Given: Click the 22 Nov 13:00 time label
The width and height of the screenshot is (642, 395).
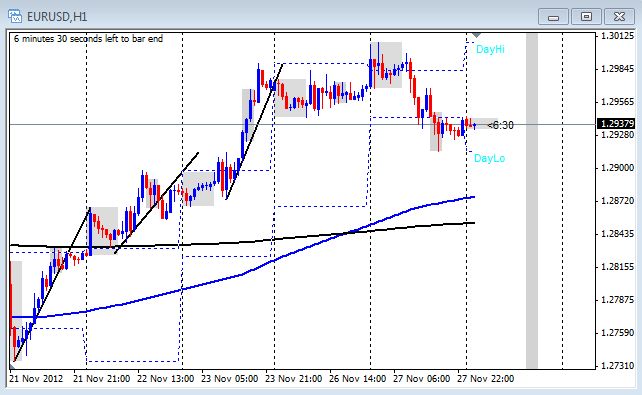Looking at the screenshot, I should tap(165, 379).
